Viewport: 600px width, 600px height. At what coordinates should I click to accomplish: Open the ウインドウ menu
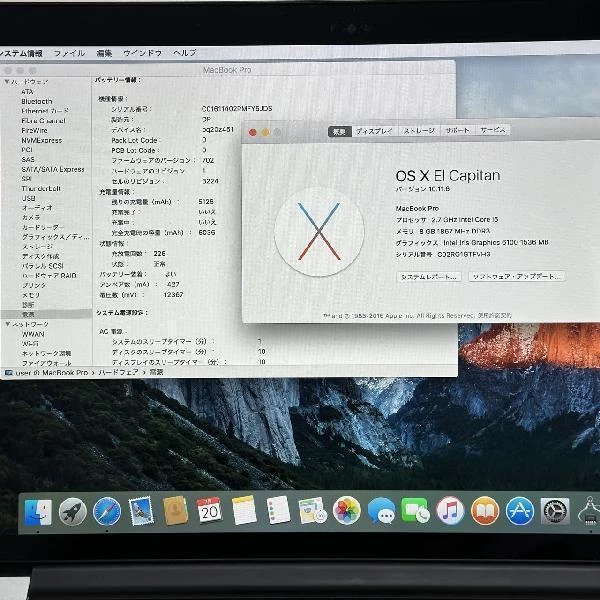142,53
